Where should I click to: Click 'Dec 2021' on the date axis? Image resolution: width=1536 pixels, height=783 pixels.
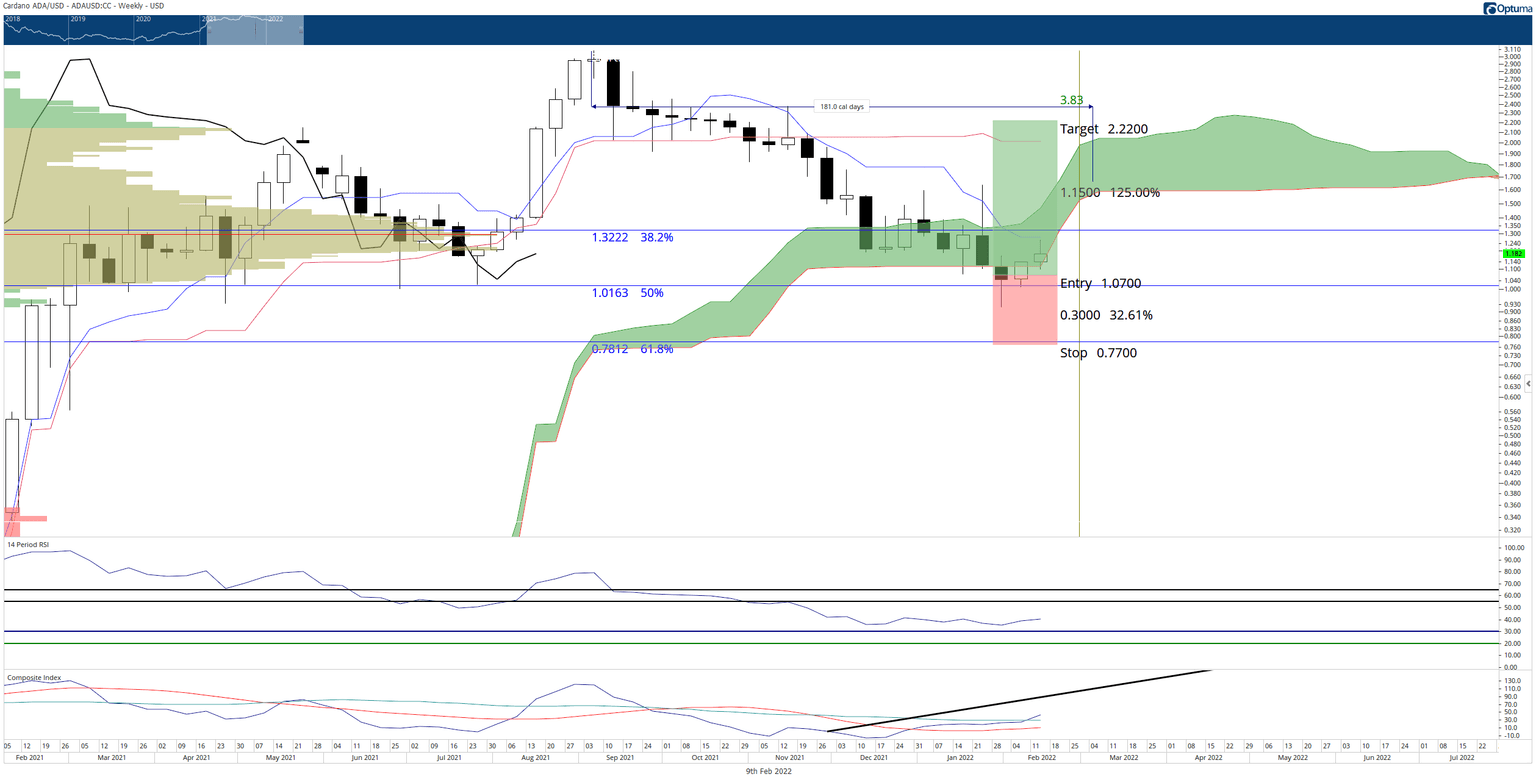pos(875,758)
